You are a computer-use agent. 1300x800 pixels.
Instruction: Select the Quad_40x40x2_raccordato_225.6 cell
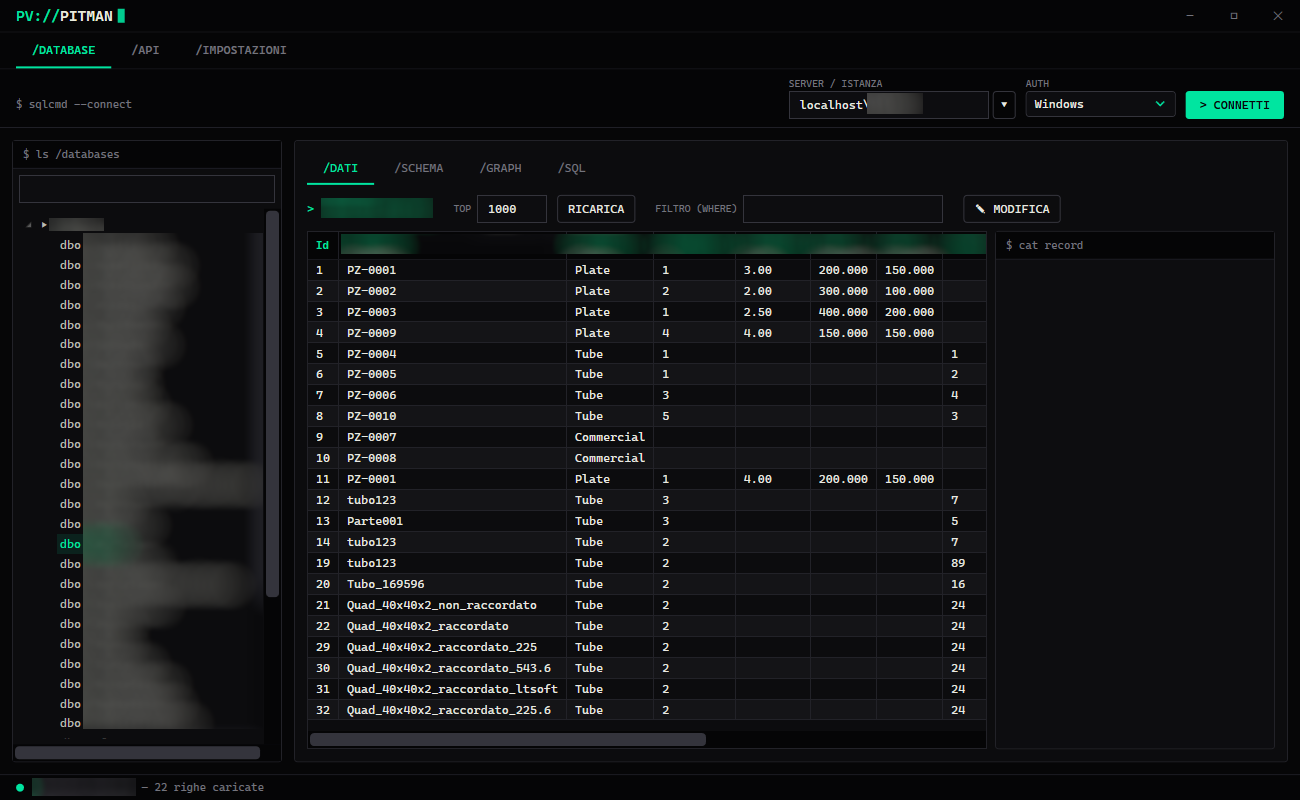(454, 710)
